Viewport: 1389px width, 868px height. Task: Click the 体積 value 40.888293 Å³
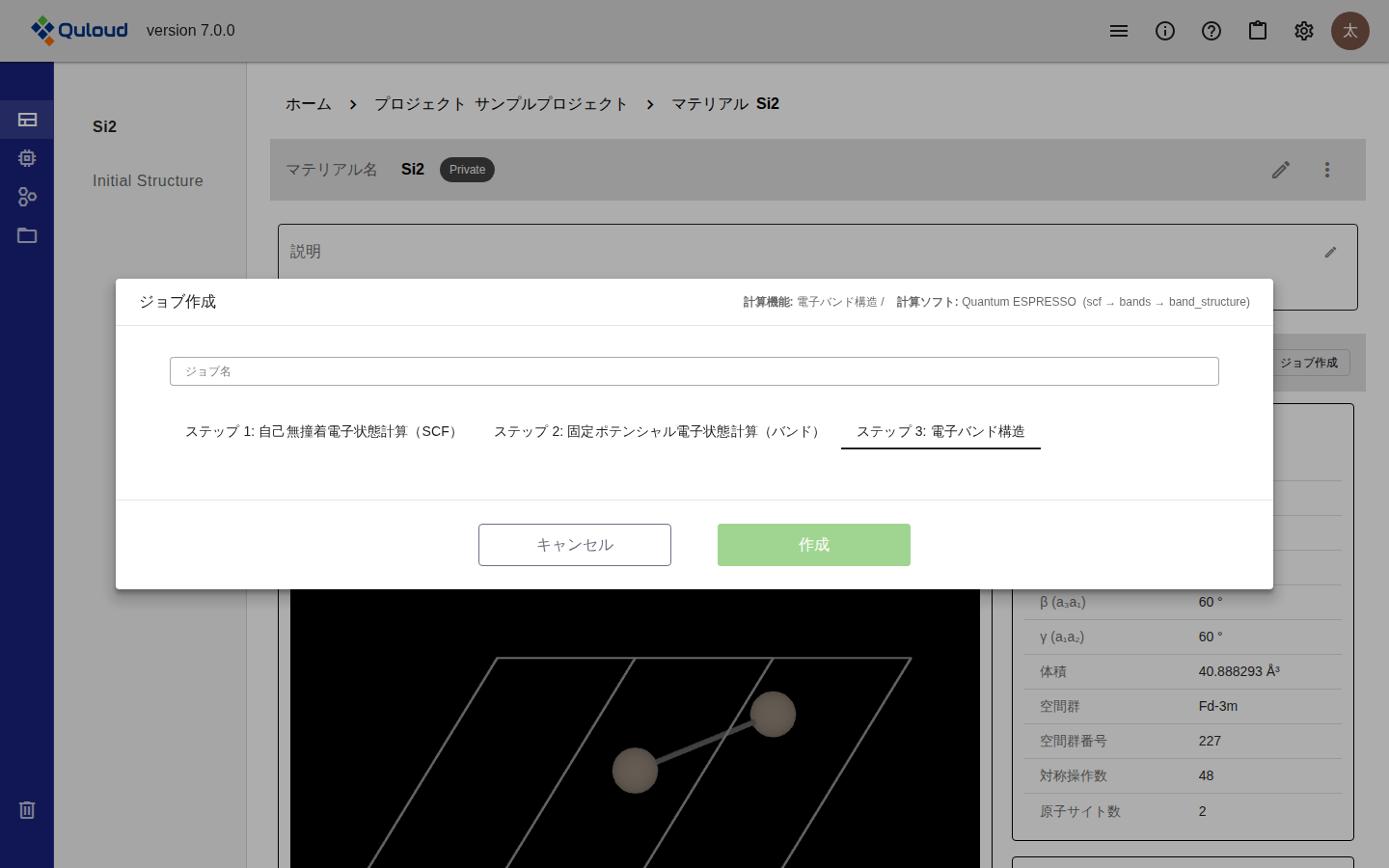[1239, 671]
